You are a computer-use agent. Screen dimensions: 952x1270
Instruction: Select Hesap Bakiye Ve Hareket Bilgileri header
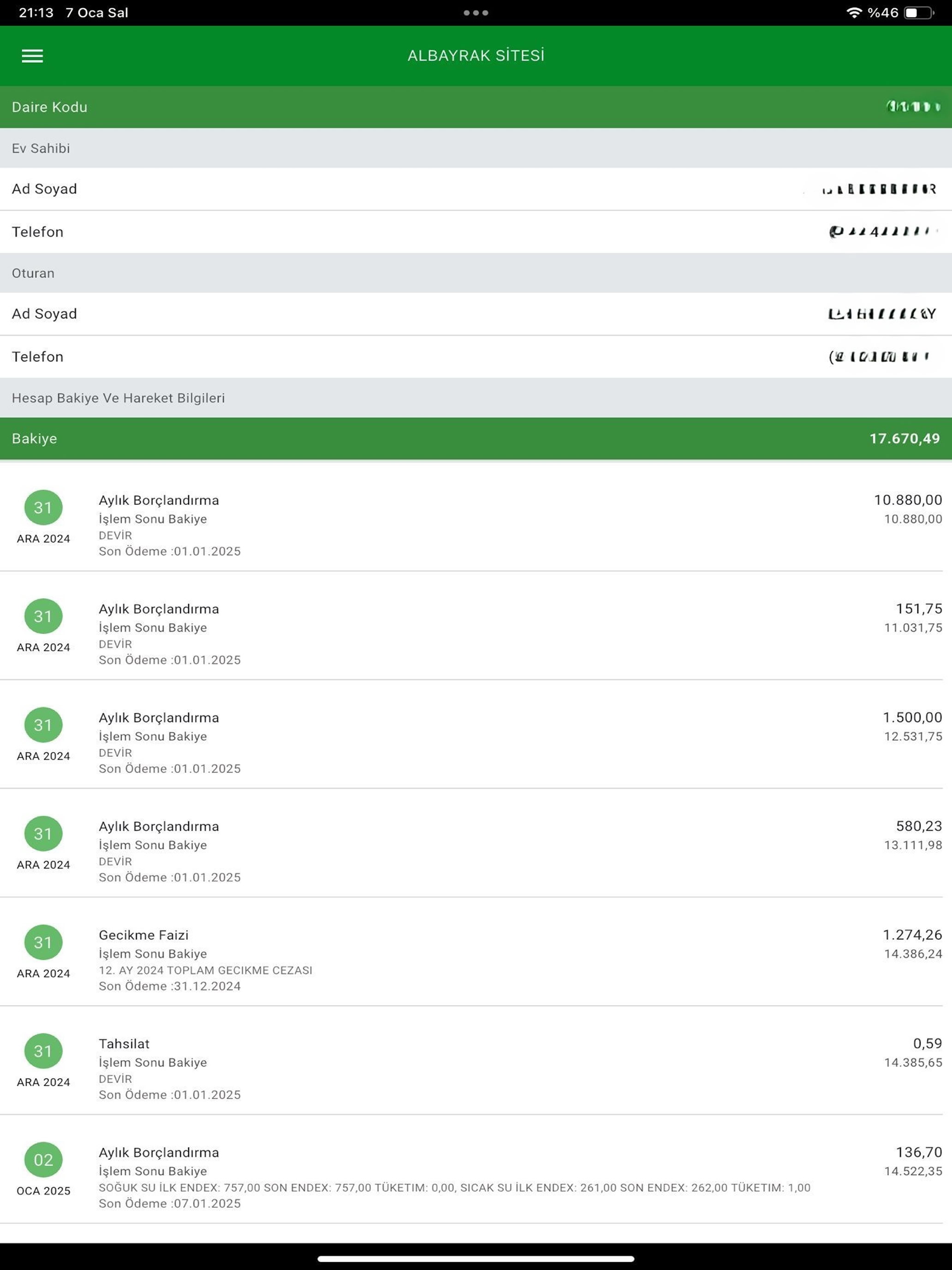476,398
